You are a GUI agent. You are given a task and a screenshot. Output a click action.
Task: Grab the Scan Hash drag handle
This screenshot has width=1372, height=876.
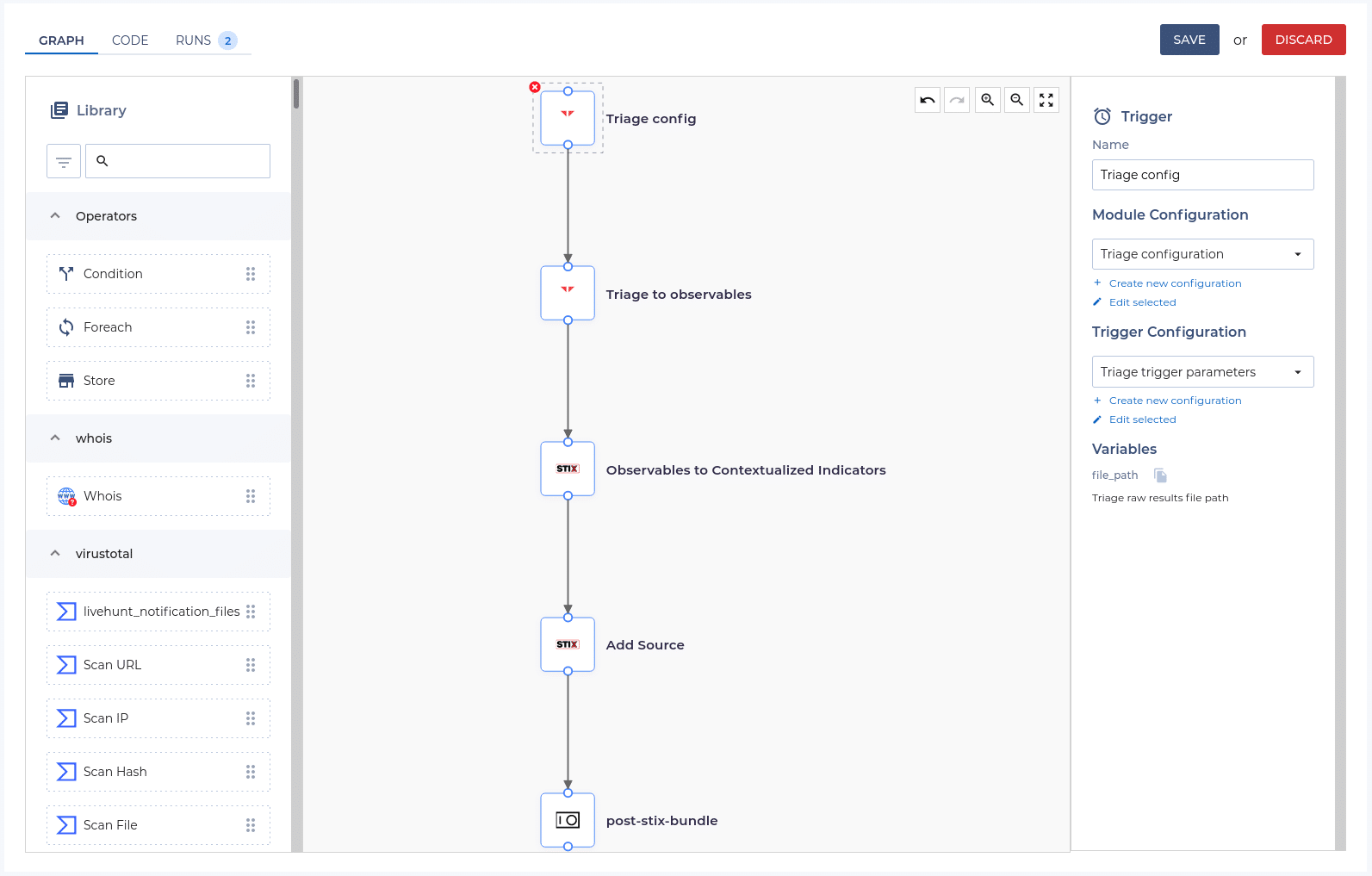(x=251, y=772)
